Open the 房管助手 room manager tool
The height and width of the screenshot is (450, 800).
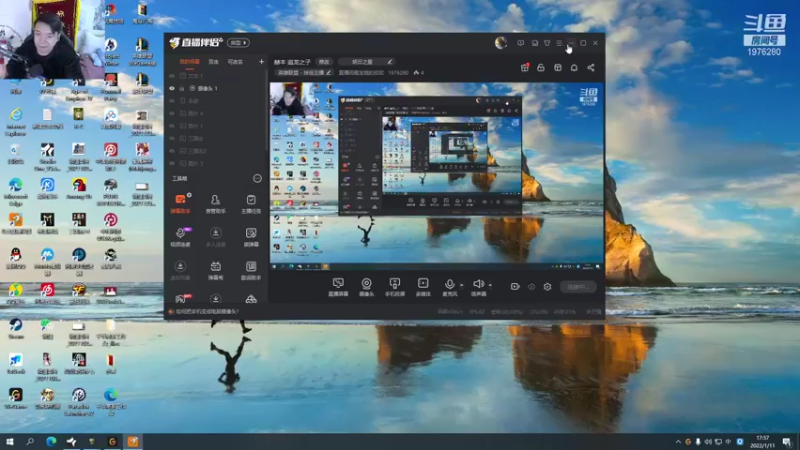pos(215,203)
